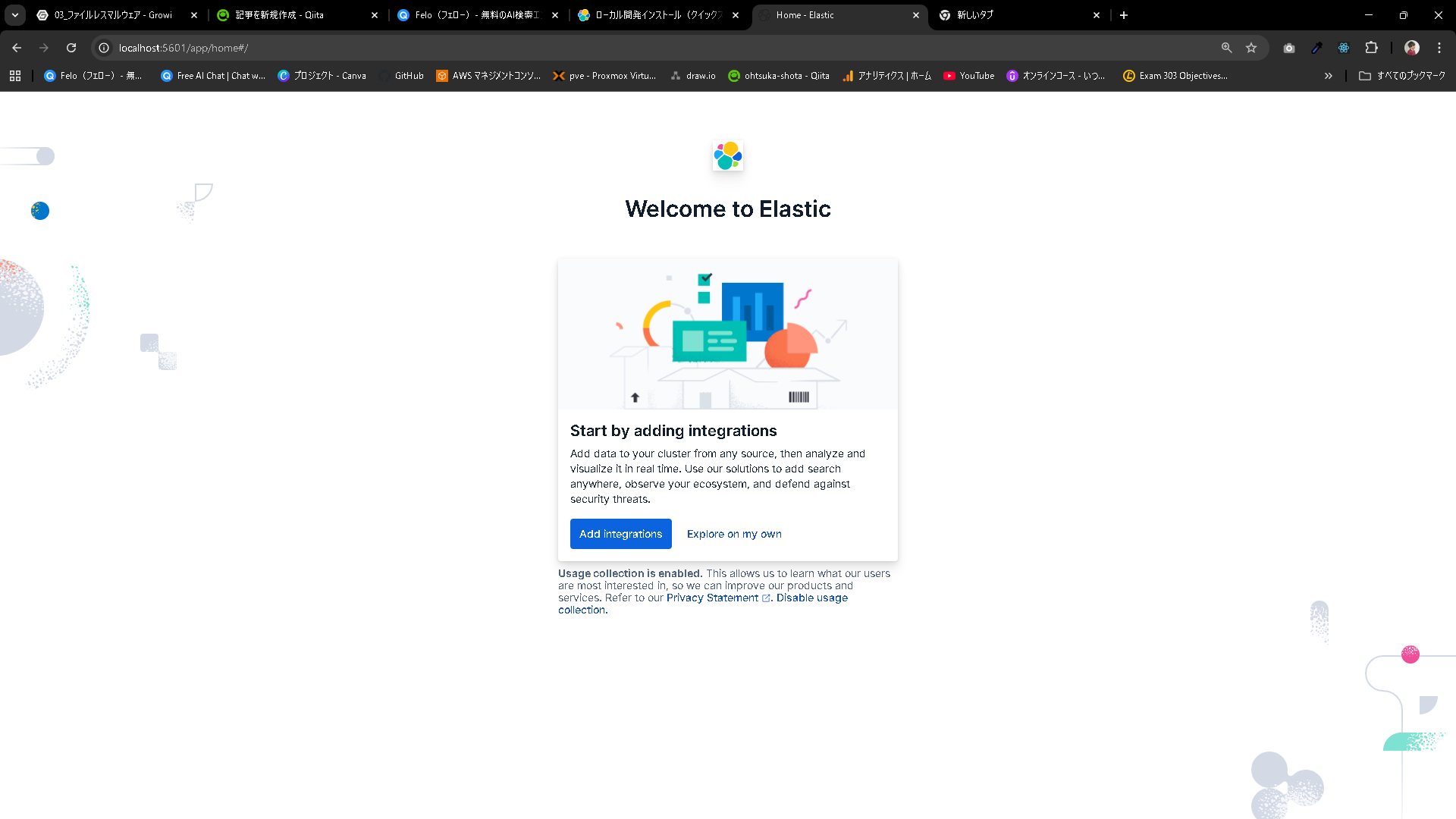Screen dimensions: 1456x819
Task: Click the Add integrations button
Action: [x=620, y=534]
